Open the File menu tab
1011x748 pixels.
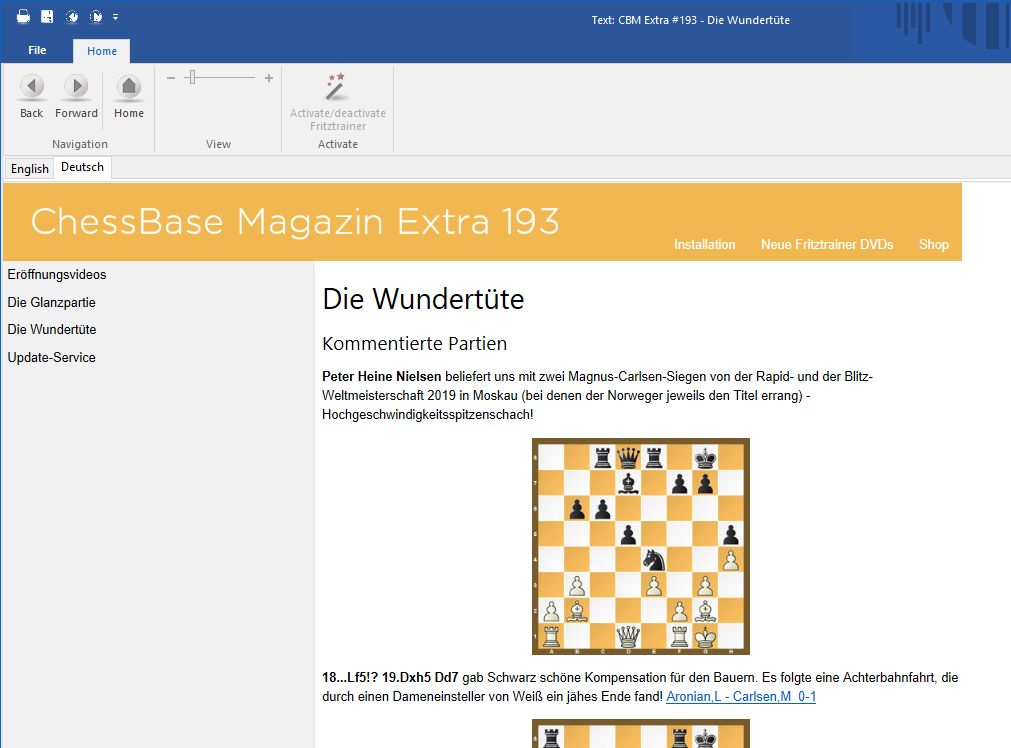click(37, 51)
